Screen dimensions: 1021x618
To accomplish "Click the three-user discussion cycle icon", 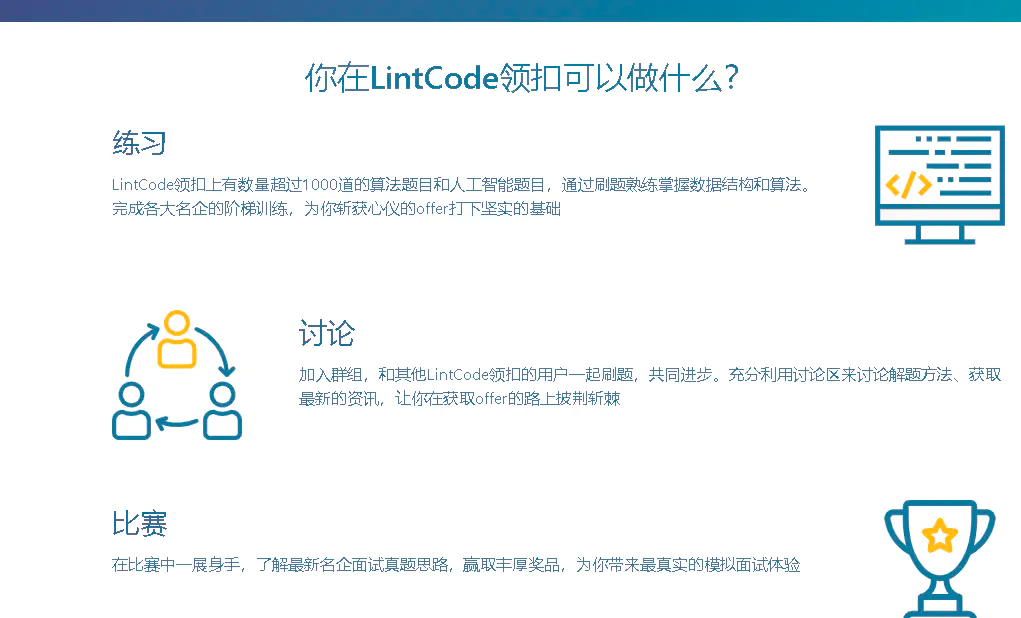I will [x=177, y=375].
